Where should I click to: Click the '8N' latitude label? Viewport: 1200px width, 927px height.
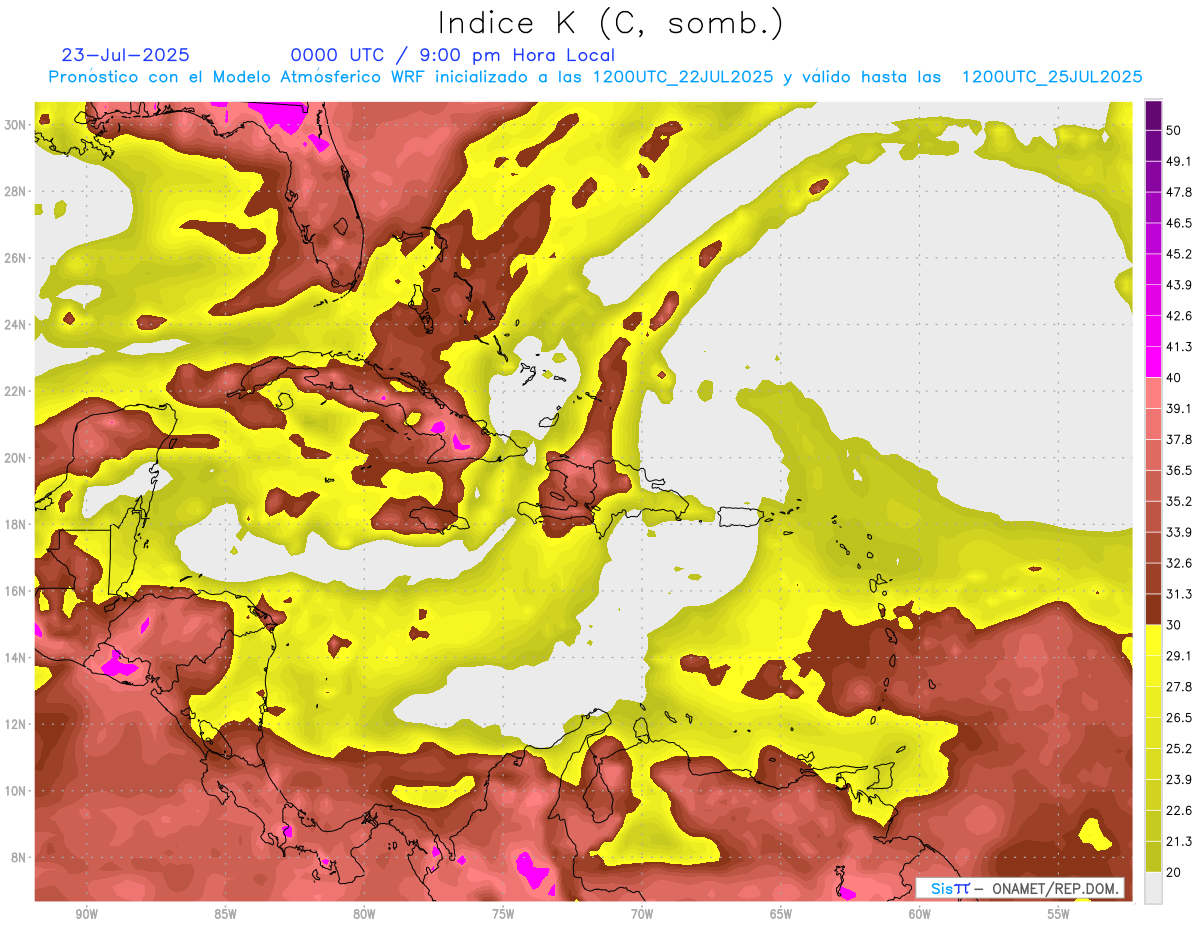(x=19, y=858)
